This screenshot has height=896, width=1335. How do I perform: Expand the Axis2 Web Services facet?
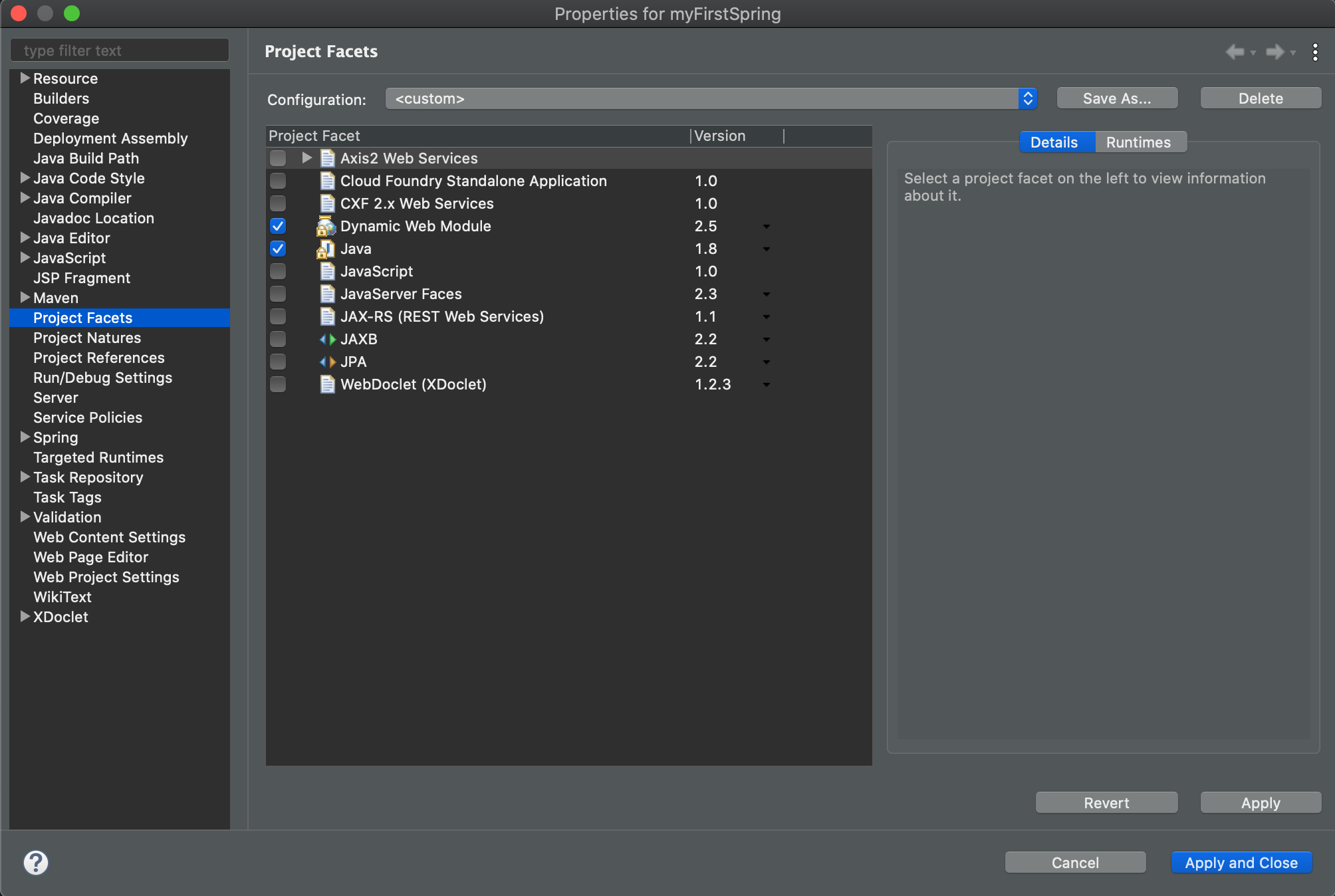tap(306, 158)
